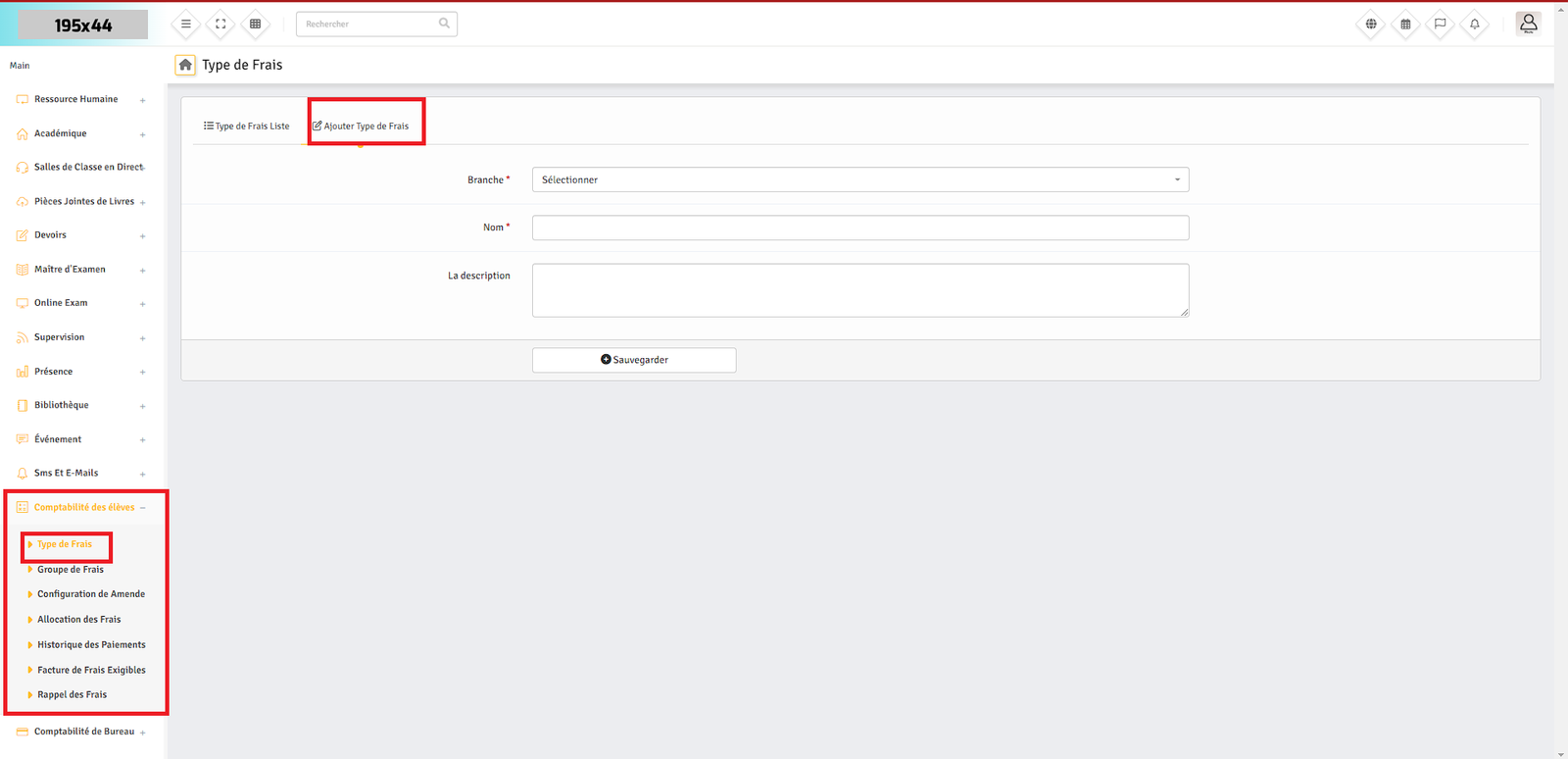Expand the Ressource Humaine menu

(x=76, y=99)
